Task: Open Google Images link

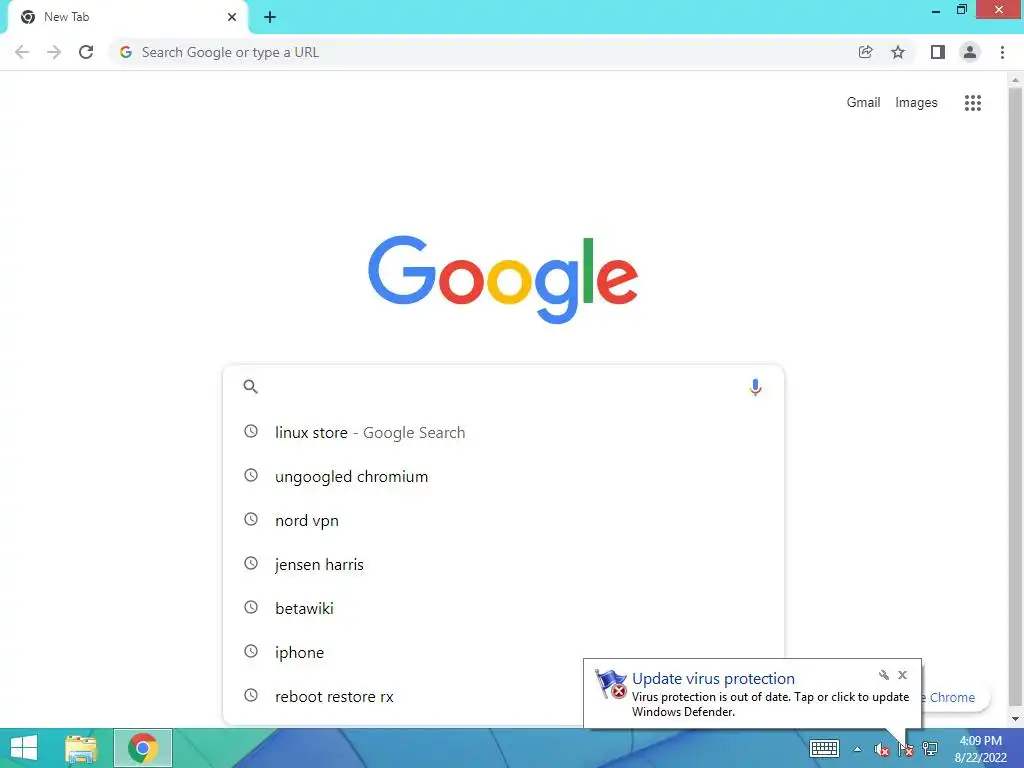Action: point(916,103)
